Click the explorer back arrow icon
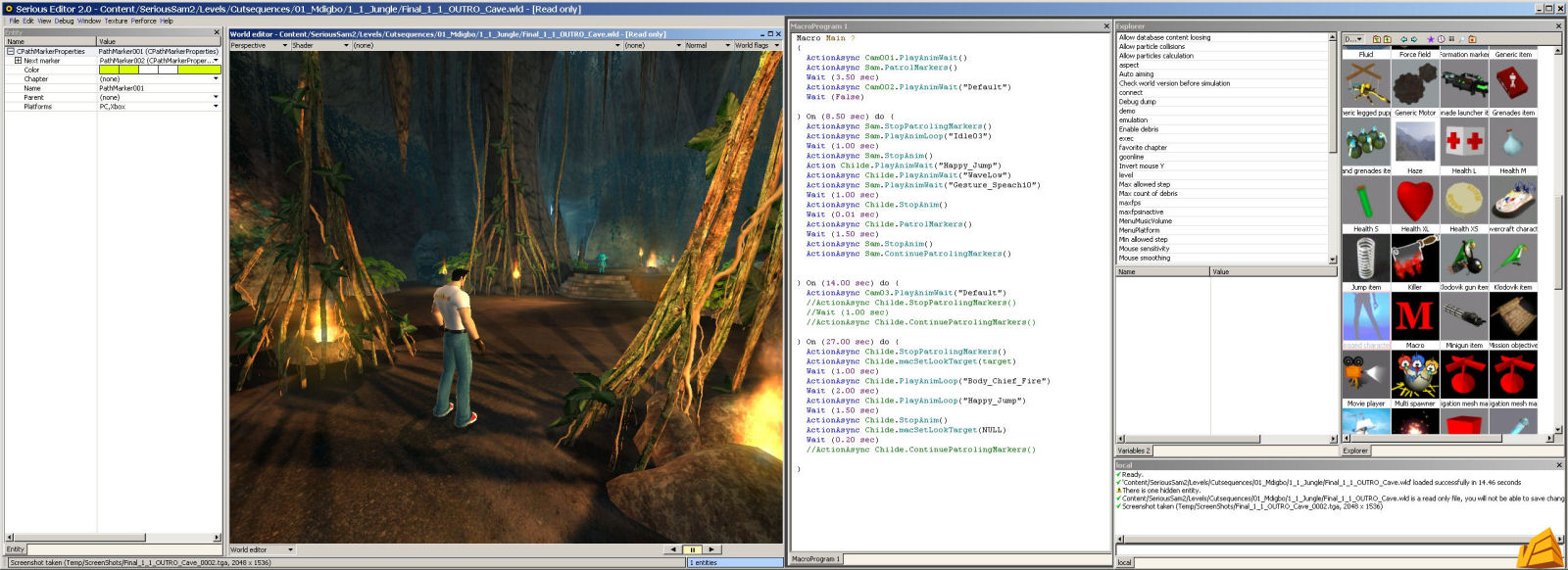The height and width of the screenshot is (570, 1568). [x=1403, y=39]
